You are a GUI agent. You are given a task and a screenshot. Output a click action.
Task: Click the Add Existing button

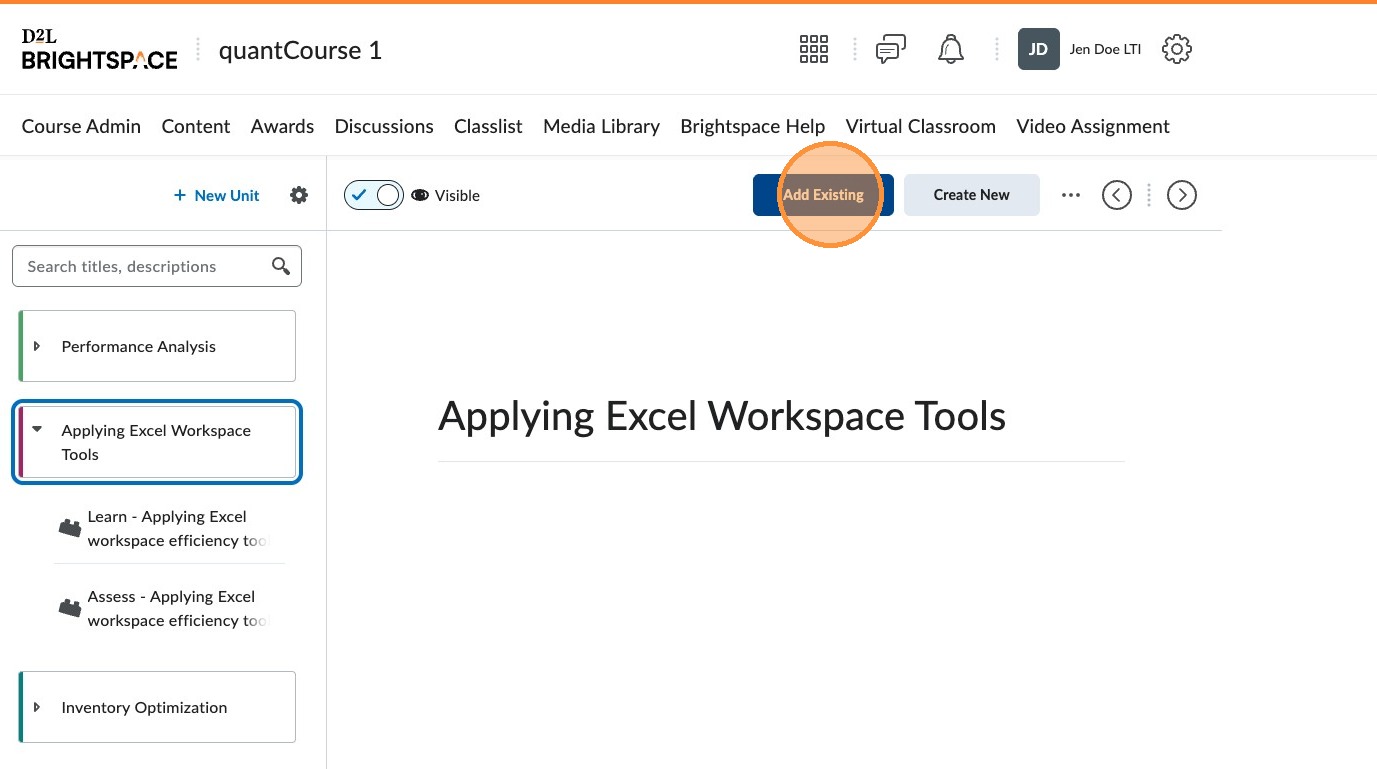(x=823, y=195)
